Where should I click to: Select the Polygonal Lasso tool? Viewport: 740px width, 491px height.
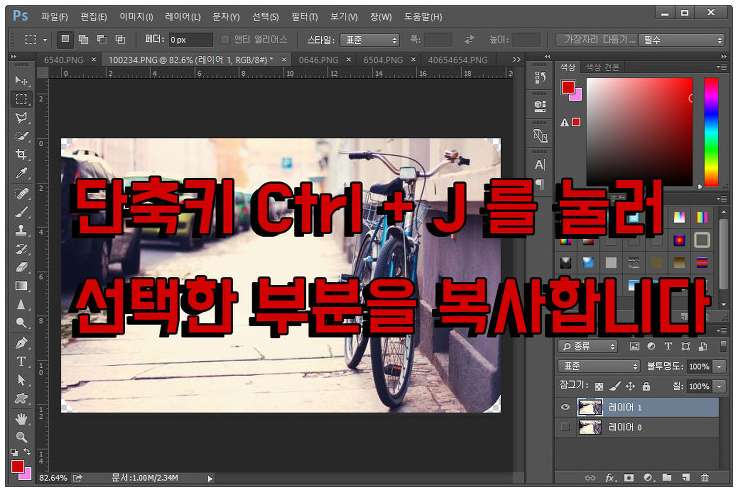21,118
